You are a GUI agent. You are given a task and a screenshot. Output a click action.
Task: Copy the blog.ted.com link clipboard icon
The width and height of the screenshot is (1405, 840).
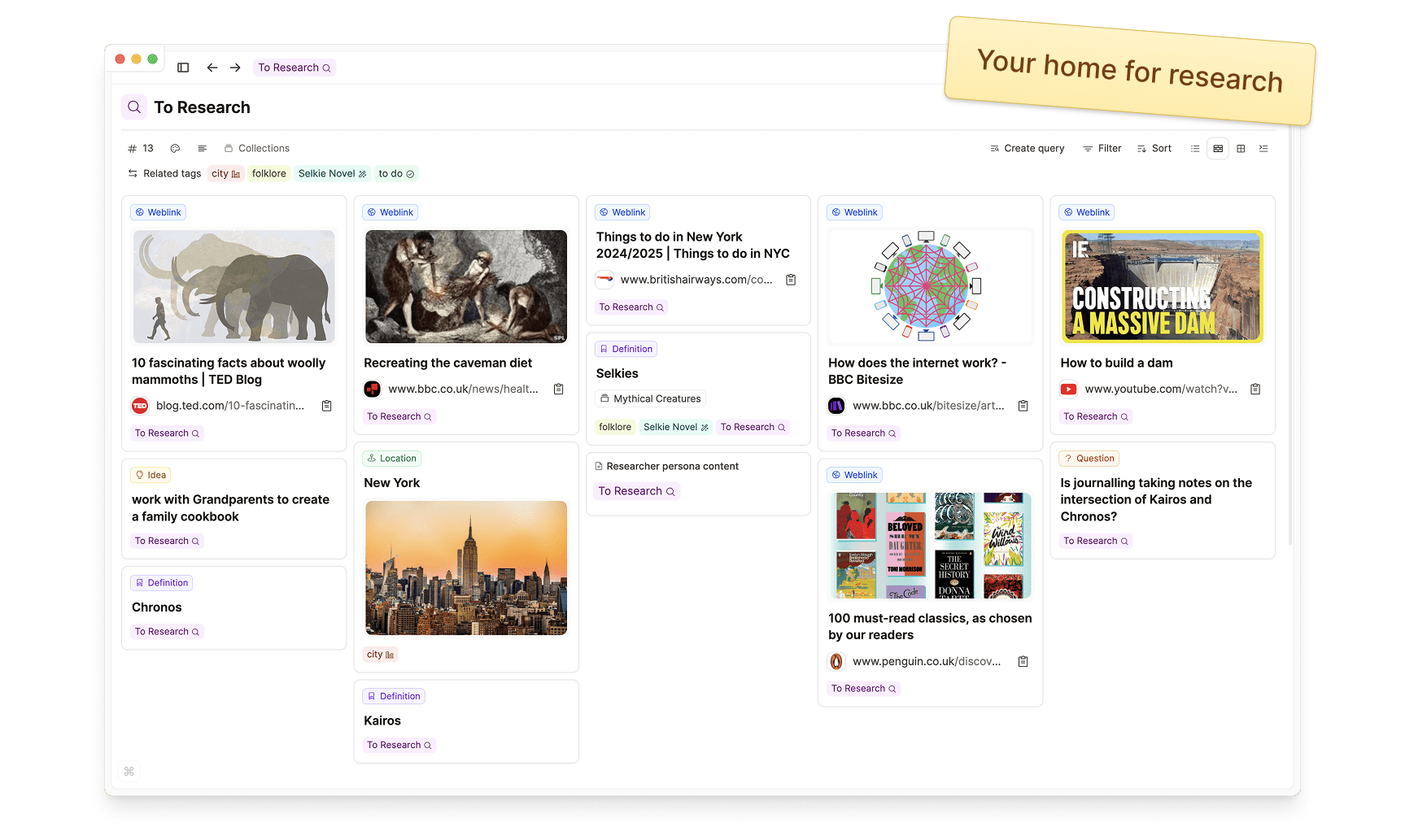tap(326, 406)
